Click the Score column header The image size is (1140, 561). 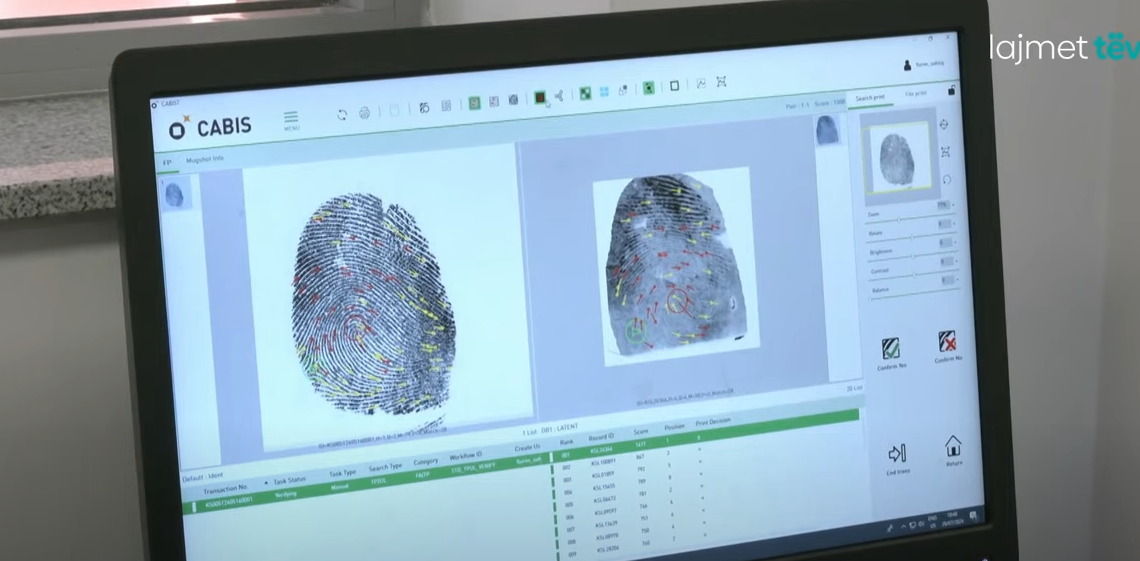click(641, 432)
